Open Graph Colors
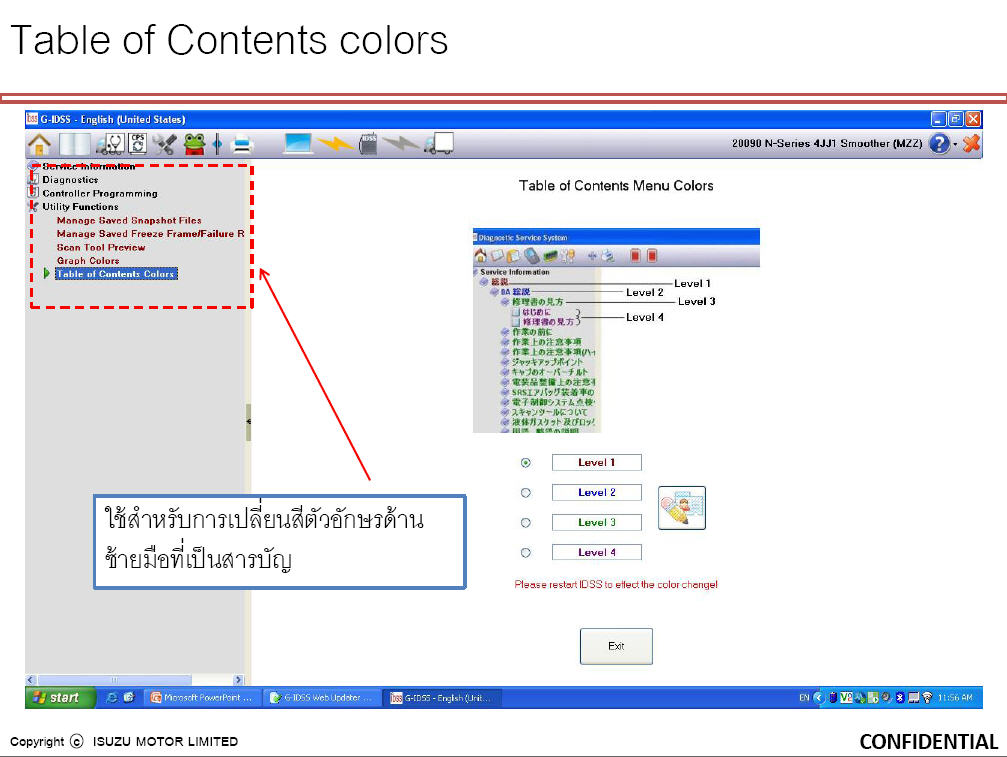1007x757 pixels. click(x=88, y=261)
